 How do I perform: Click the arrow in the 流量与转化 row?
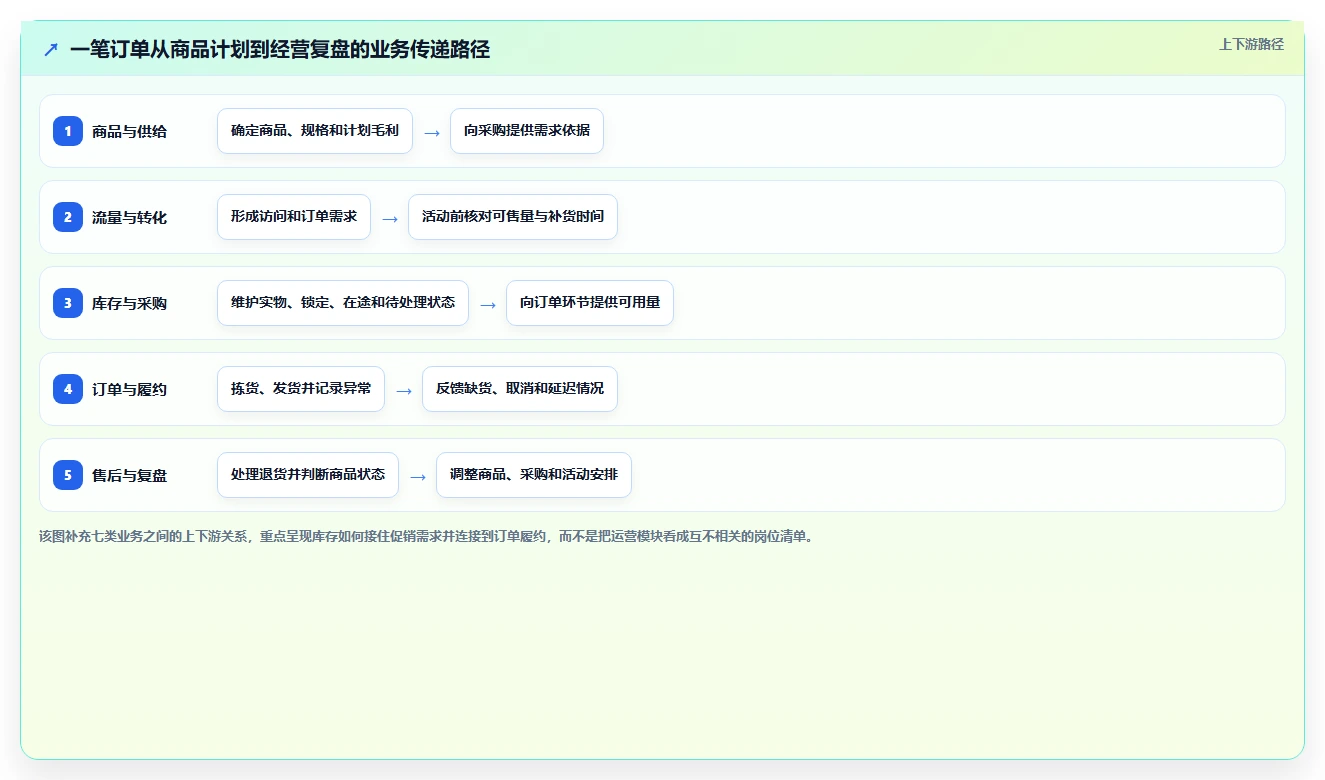(x=390, y=218)
